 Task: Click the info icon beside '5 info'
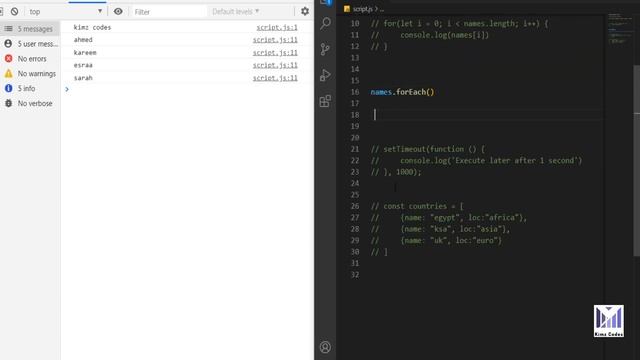(8, 88)
